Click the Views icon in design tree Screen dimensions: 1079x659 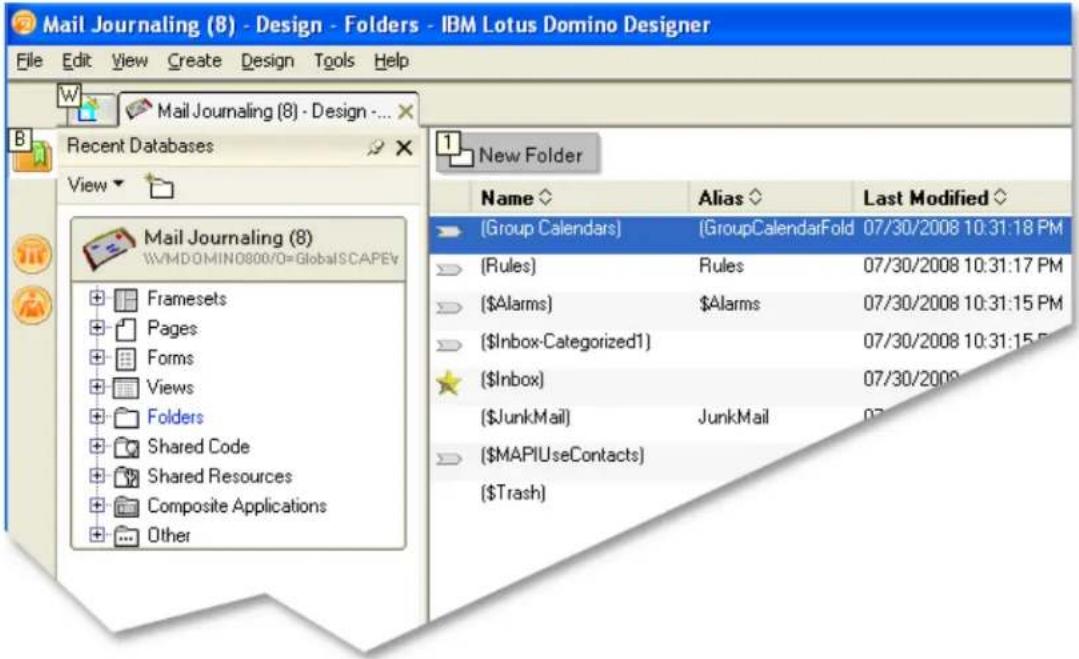pyautogui.click(x=126, y=389)
